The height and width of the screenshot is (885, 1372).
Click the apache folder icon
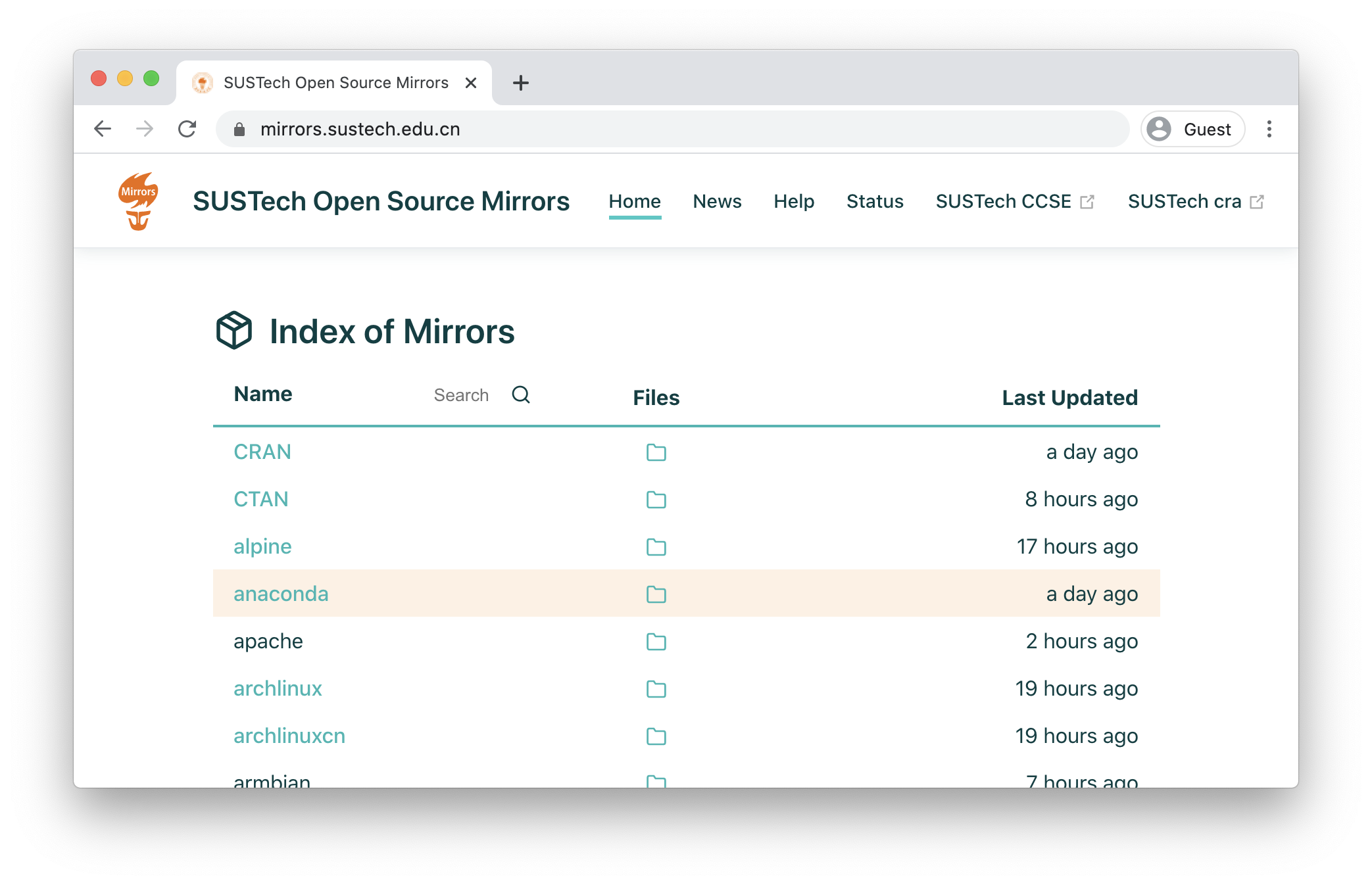[x=656, y=642]
